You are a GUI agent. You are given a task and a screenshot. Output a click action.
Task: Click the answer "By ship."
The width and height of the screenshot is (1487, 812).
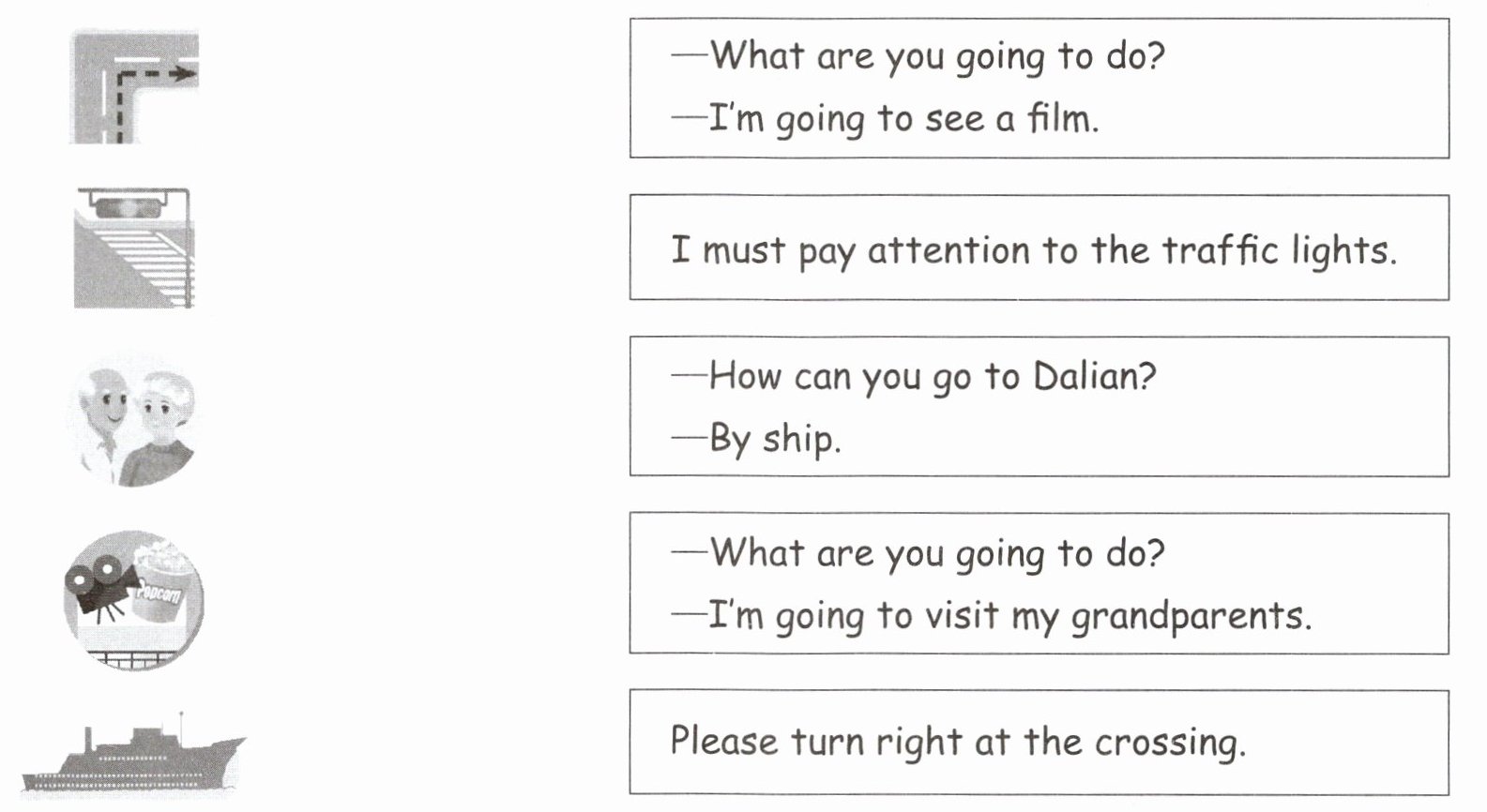pos(774,438)
